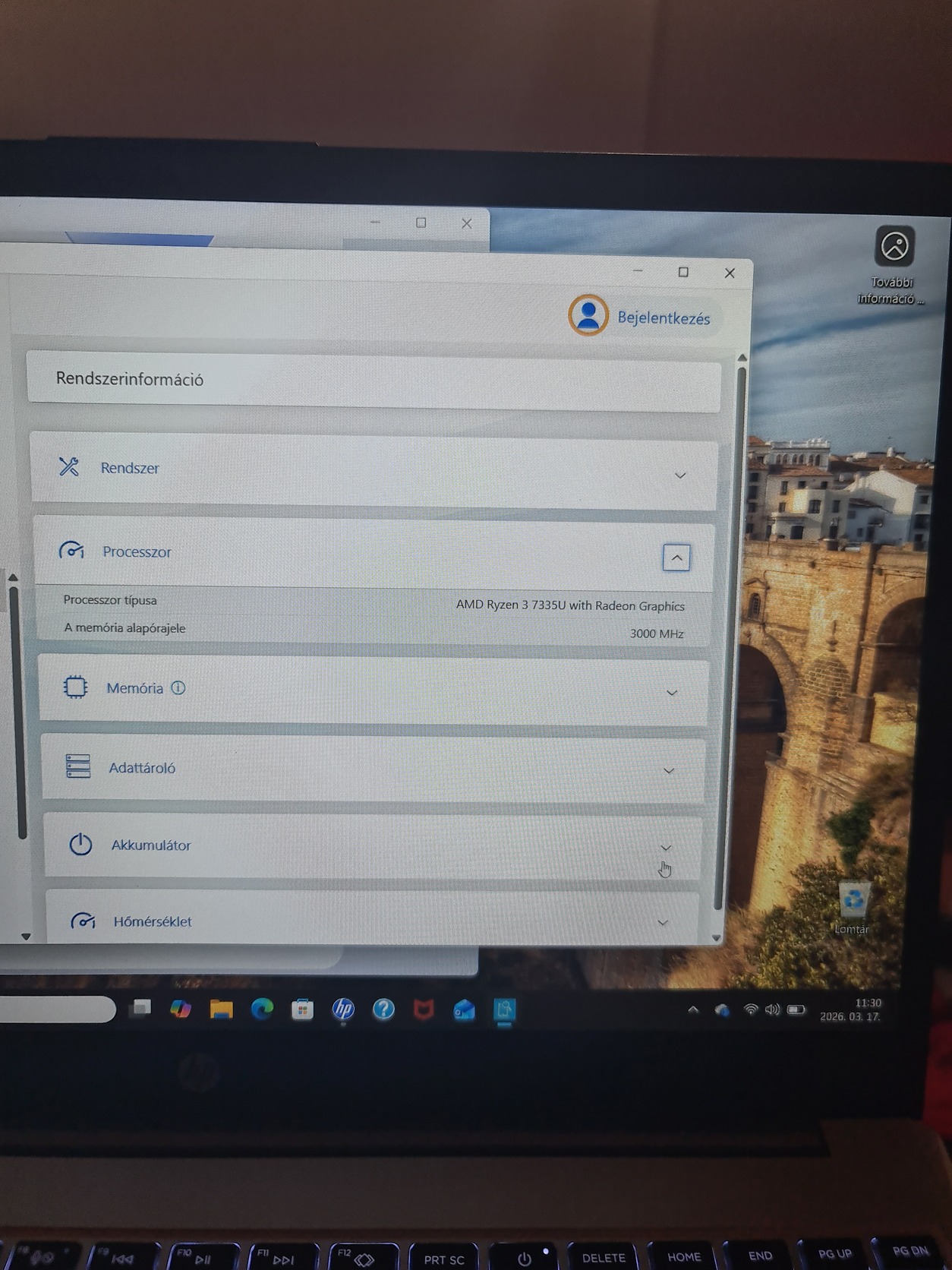This screenshot has height=1270, width=952.
Task: Open the Memória info tooltip icon
Action: (178, 687)
